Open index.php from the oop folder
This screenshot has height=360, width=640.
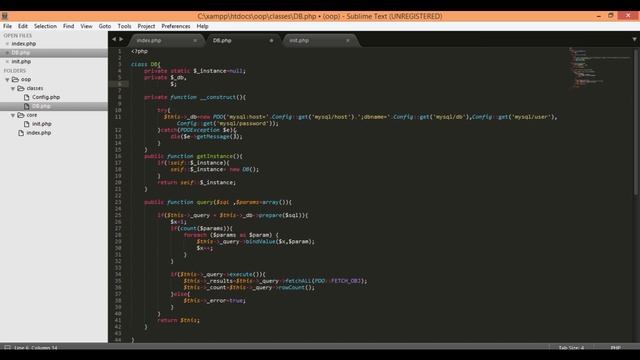coord(39,133)
